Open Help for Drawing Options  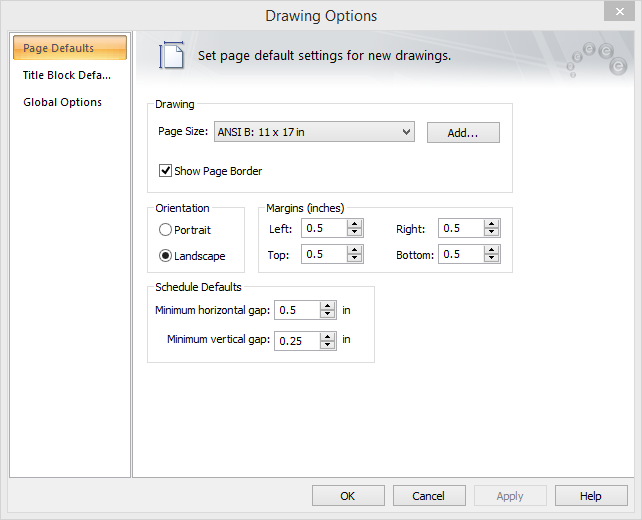[x=591, y=496]
